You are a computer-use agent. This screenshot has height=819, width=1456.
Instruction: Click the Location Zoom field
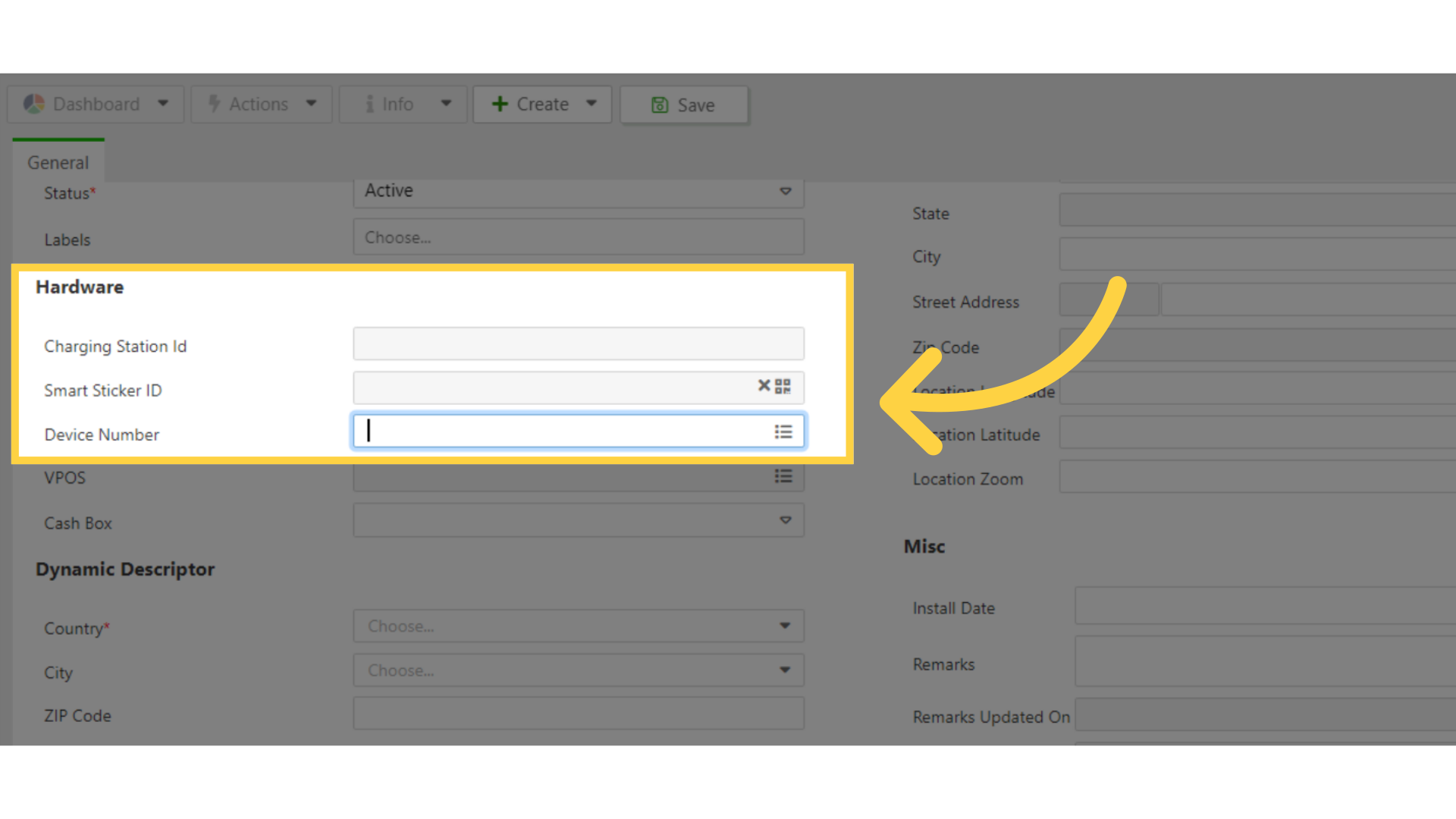point(1257,477)
